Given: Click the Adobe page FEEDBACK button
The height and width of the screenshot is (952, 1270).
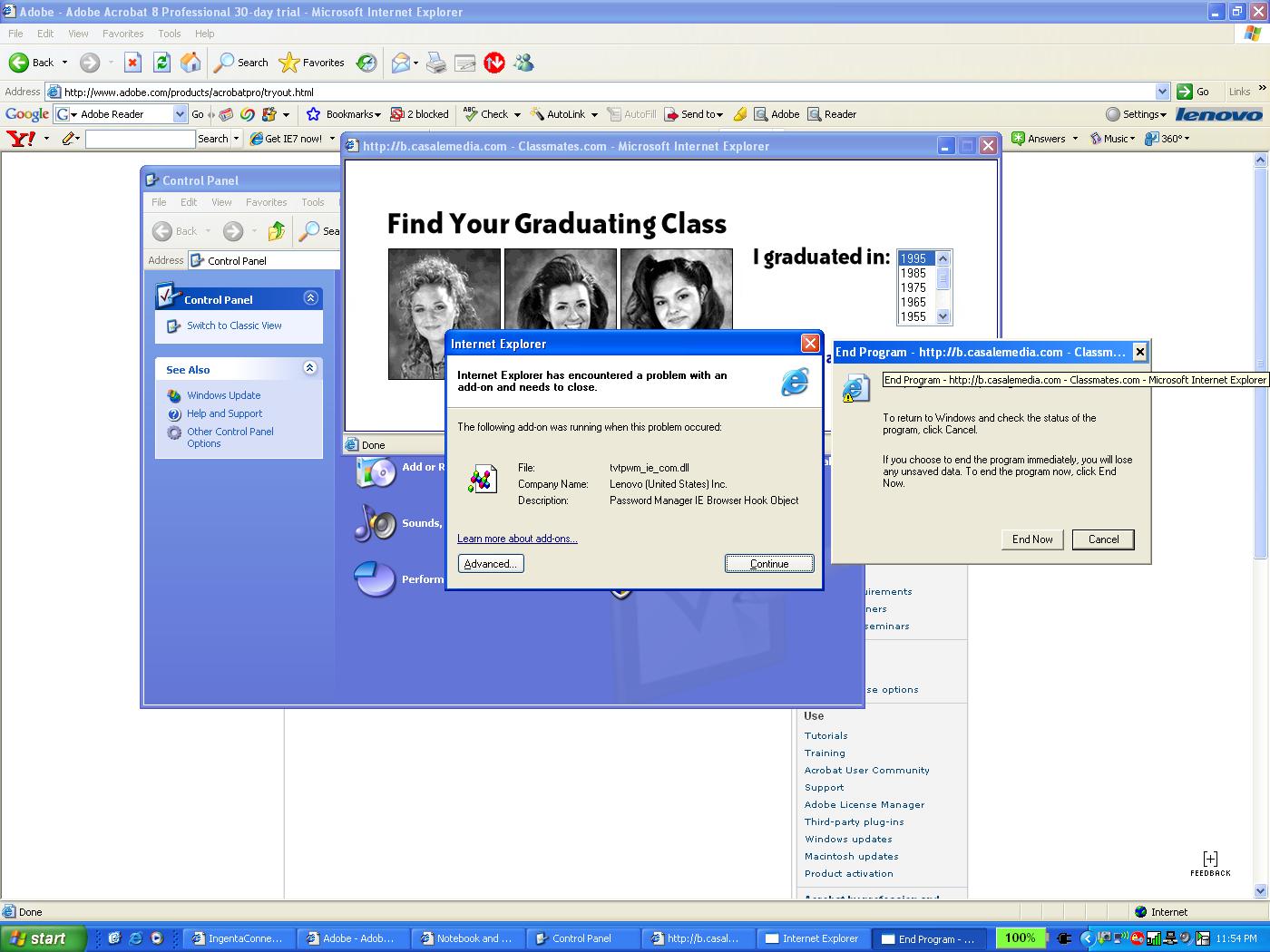Looking at the screenshot, I should 1210,863.
